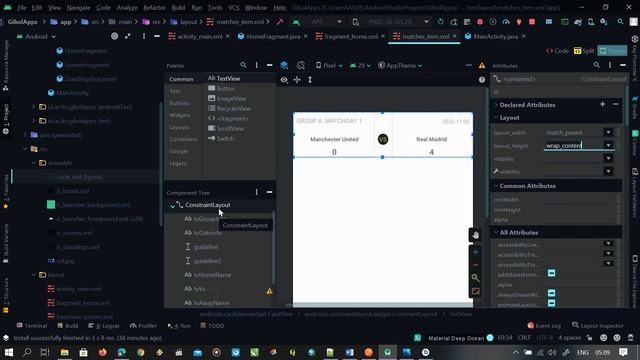Minimize the Component Tree panel
The width and height of the screenshot is (640, 360).
pyautogui.click(x=269, y=192)
